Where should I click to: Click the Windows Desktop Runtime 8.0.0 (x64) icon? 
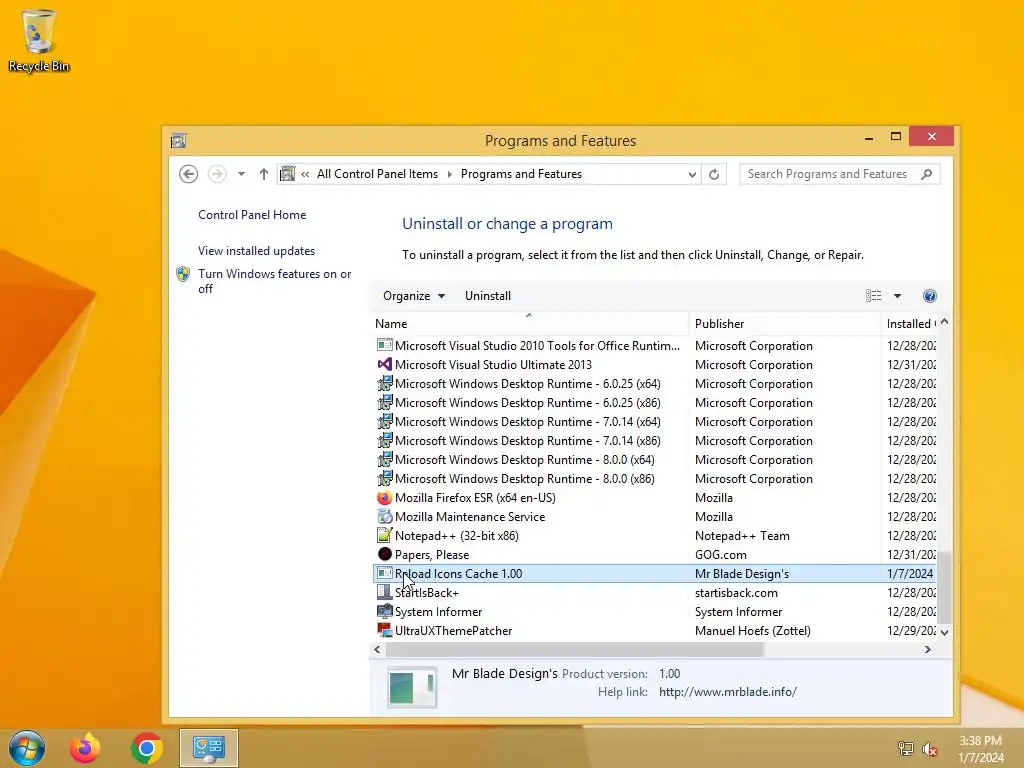(385, 460)
